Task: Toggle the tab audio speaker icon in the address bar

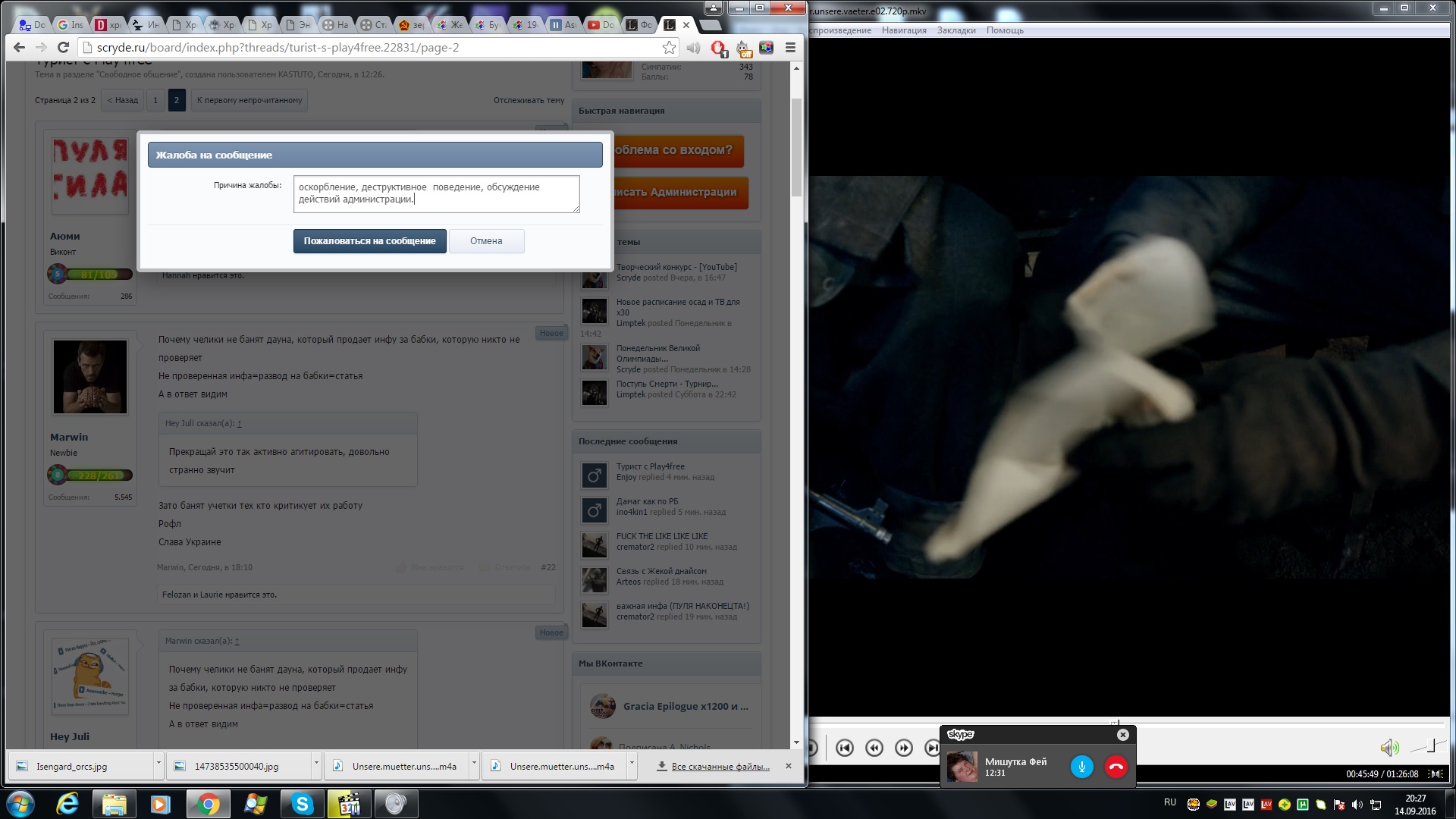Action: pos(693,48)
